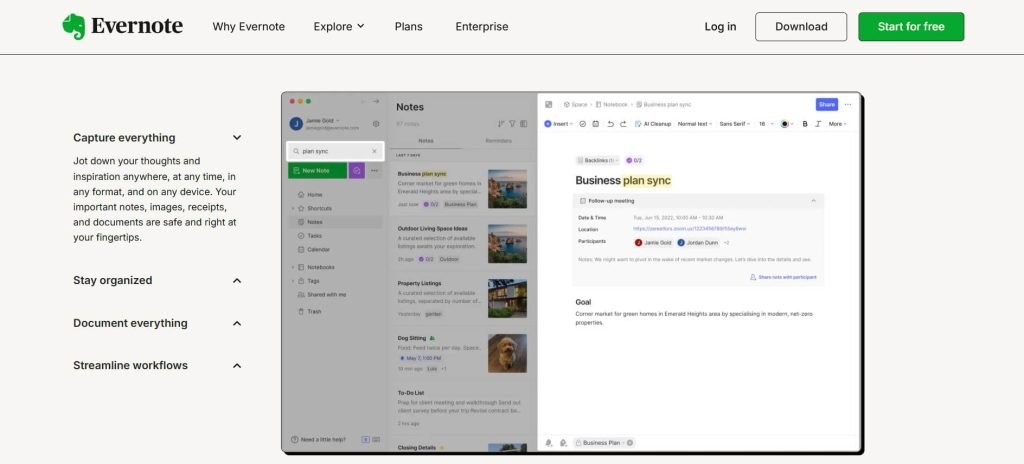
Task: Open the Sans Serif font dropdown
Action: coord(735,124)
